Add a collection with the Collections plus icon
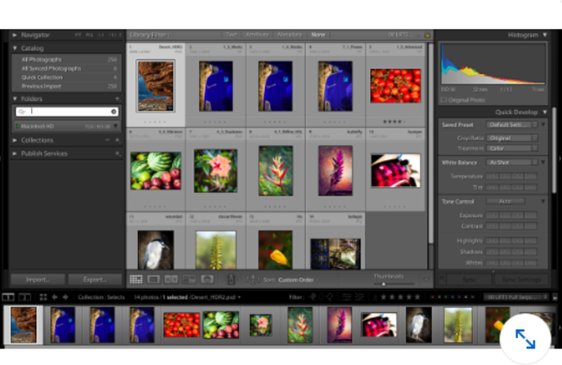The width and height of the screenshot is (562, 365). click(x=117, y=140)
